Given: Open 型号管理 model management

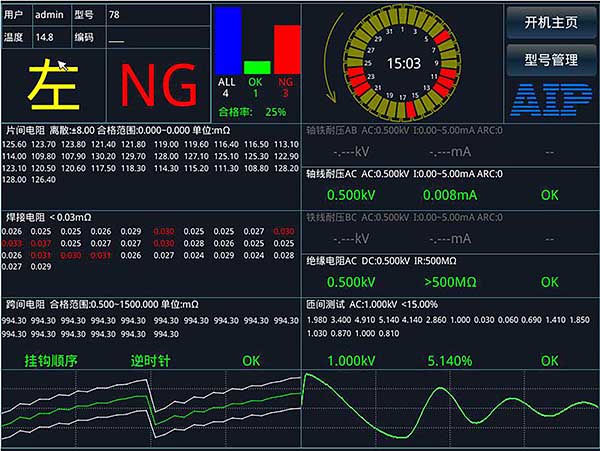Looking at the screenshot, I should 550,59.
